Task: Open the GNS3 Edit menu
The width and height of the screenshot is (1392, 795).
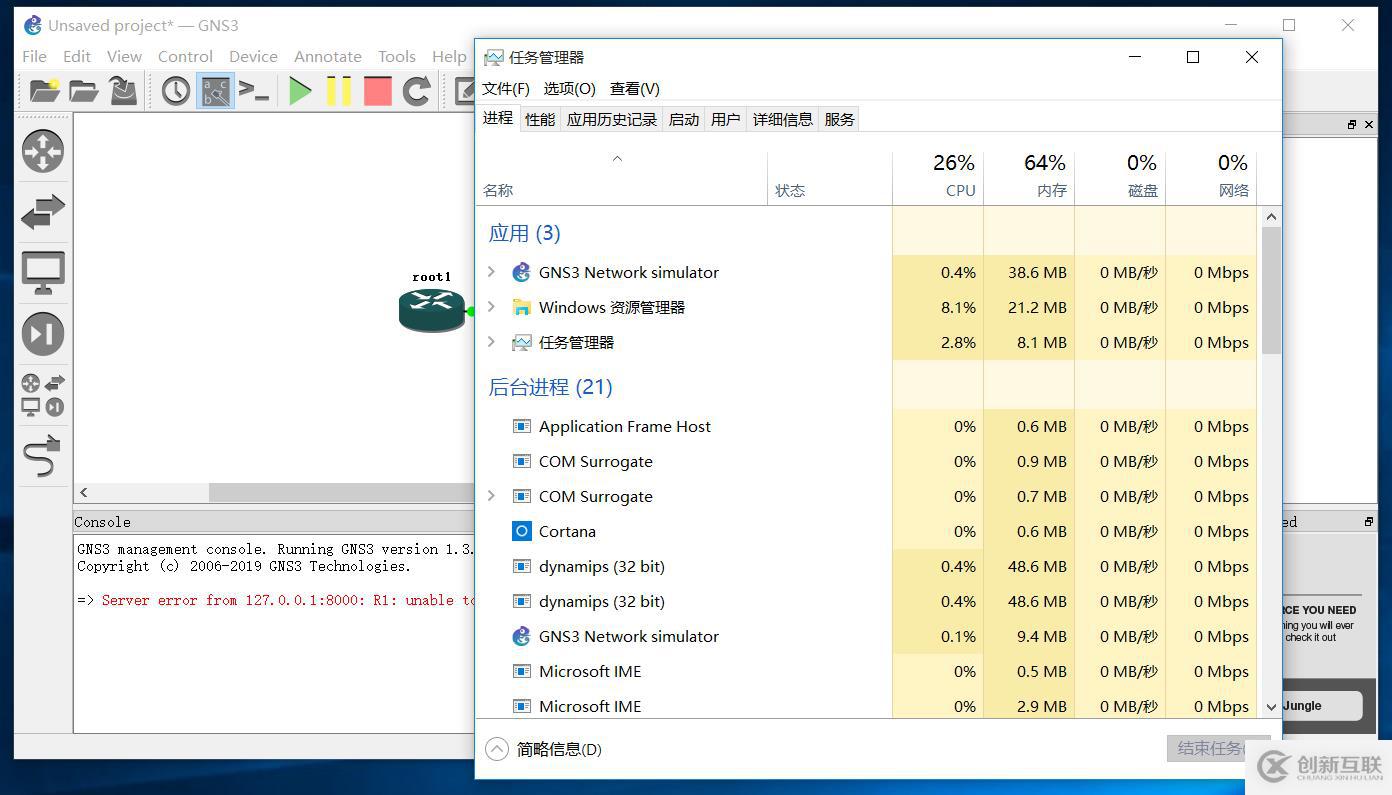Action: tap(77, 56)
